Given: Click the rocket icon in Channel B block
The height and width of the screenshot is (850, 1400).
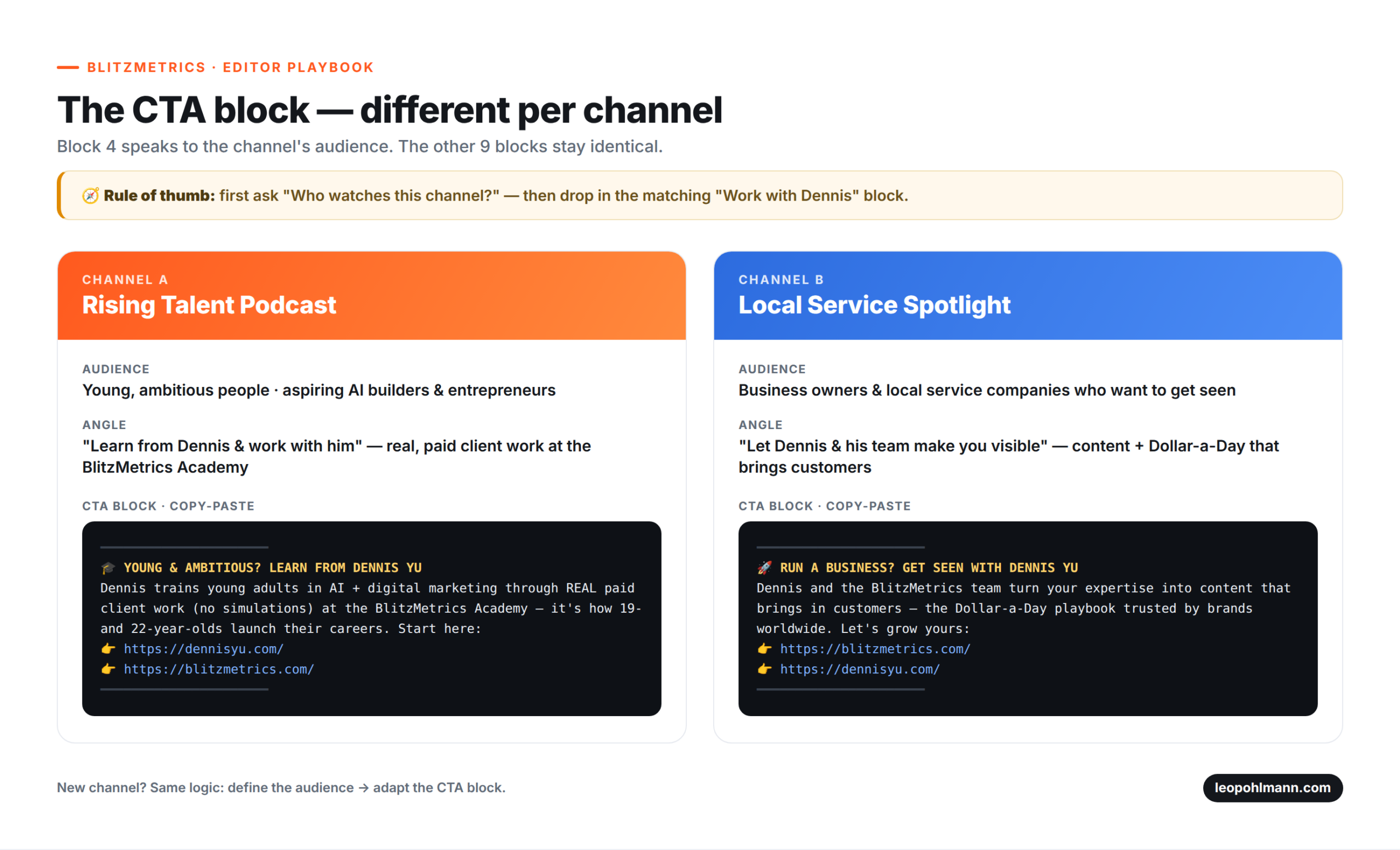Looking at the screenshot, I should (764, 568).
